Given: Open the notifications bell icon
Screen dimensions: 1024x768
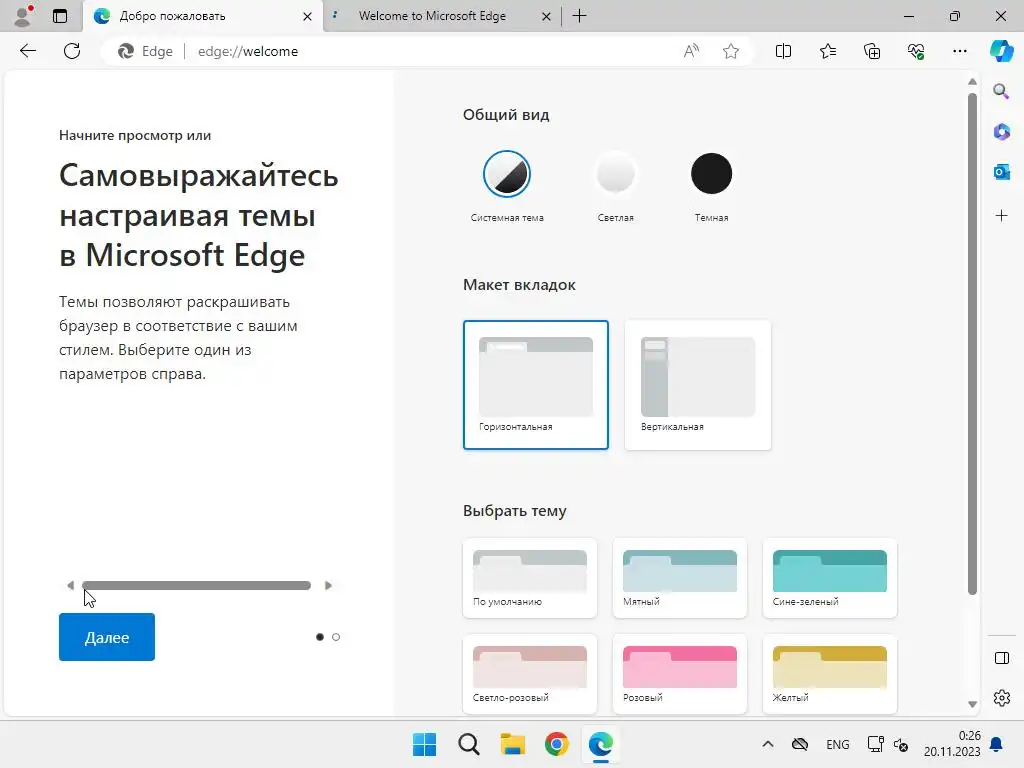Looking at the screenshot, I should [997, 744].
